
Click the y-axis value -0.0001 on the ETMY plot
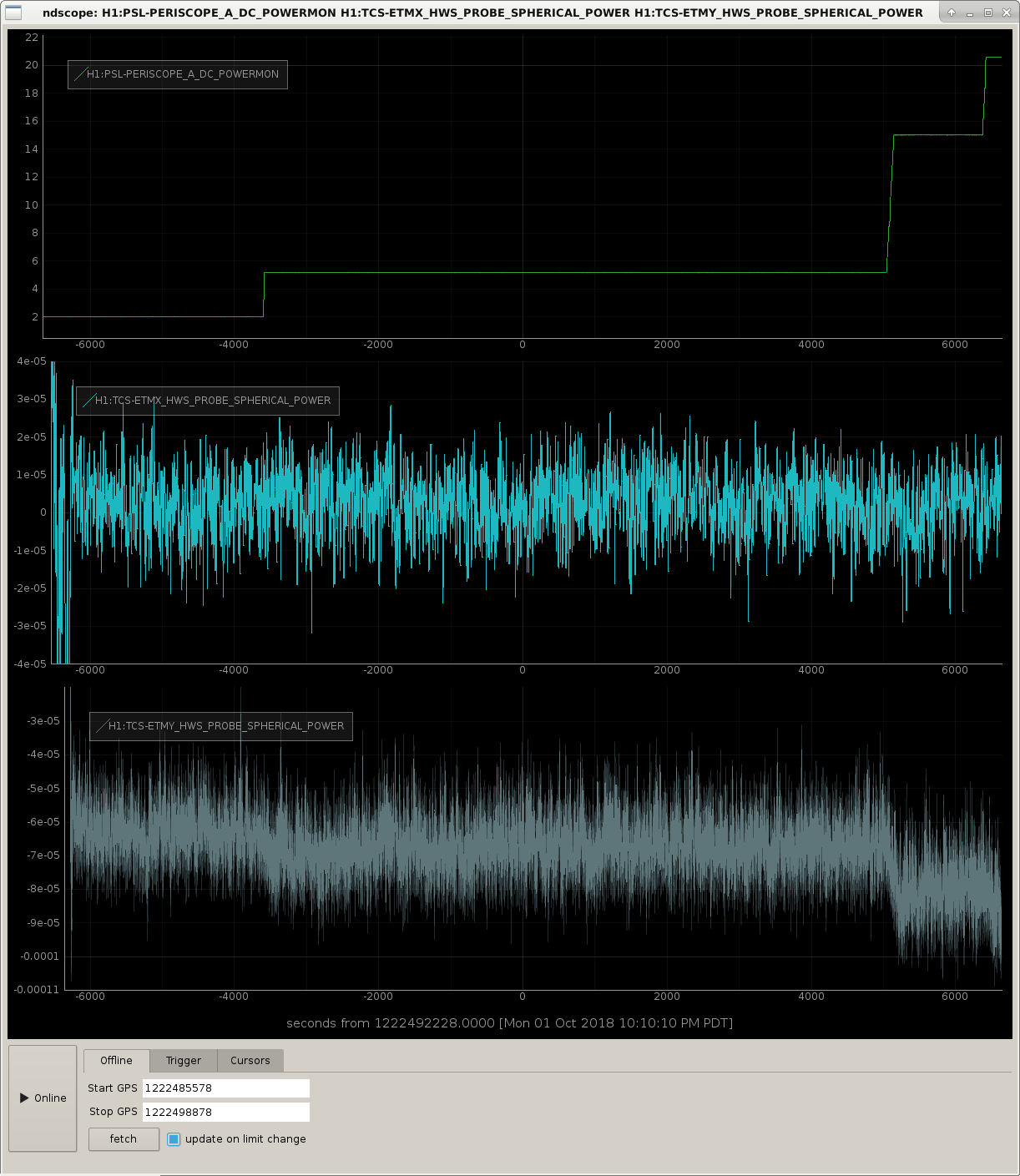point(40,956)
